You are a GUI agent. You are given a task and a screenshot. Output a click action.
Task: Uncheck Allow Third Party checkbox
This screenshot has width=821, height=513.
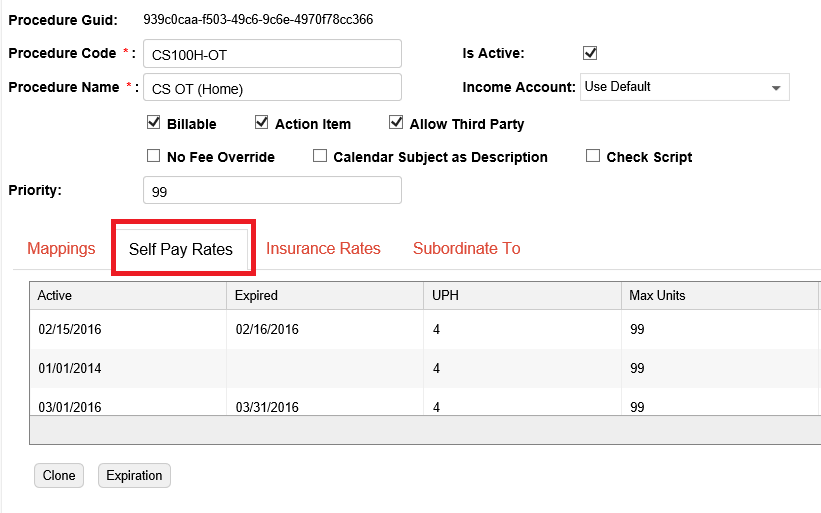tap(396, 122)
